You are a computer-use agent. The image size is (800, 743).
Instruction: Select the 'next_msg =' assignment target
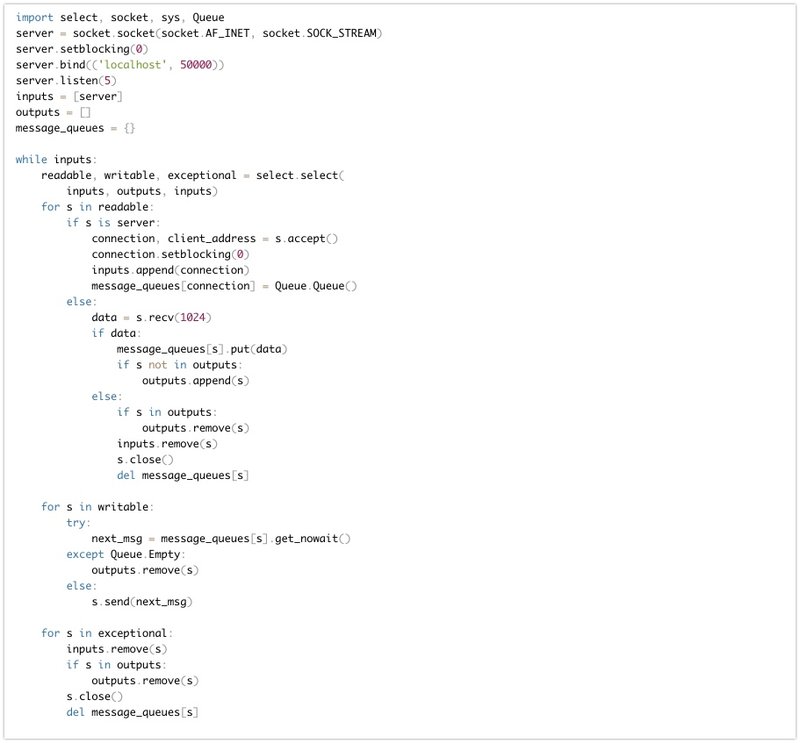tap(123, 539)
